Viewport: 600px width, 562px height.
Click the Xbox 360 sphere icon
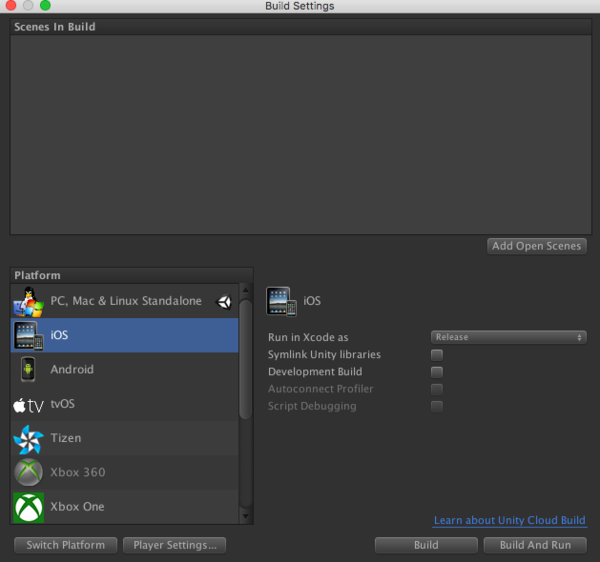tap(28, 472)
